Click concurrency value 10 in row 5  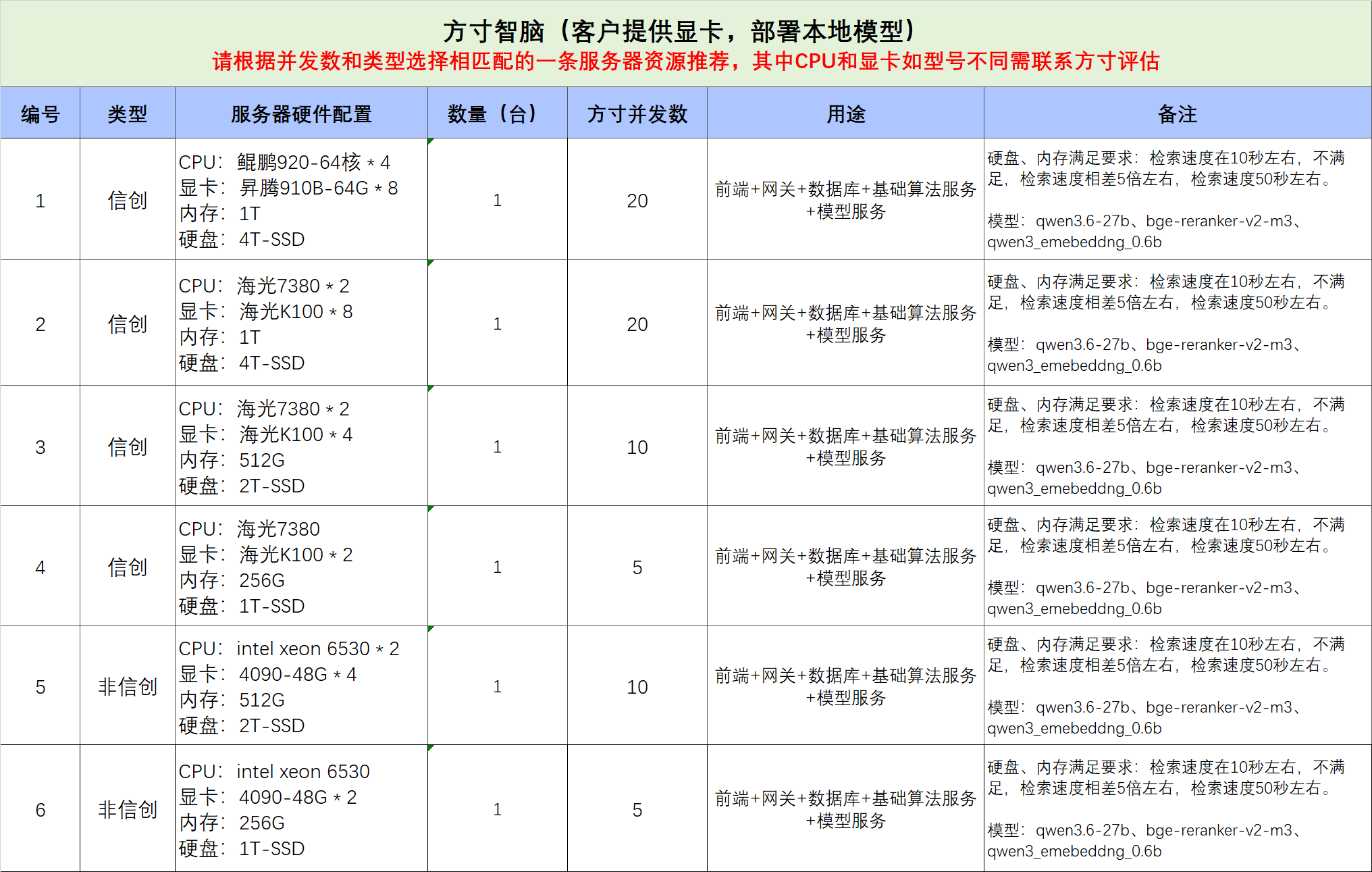[x=637, y=686]
